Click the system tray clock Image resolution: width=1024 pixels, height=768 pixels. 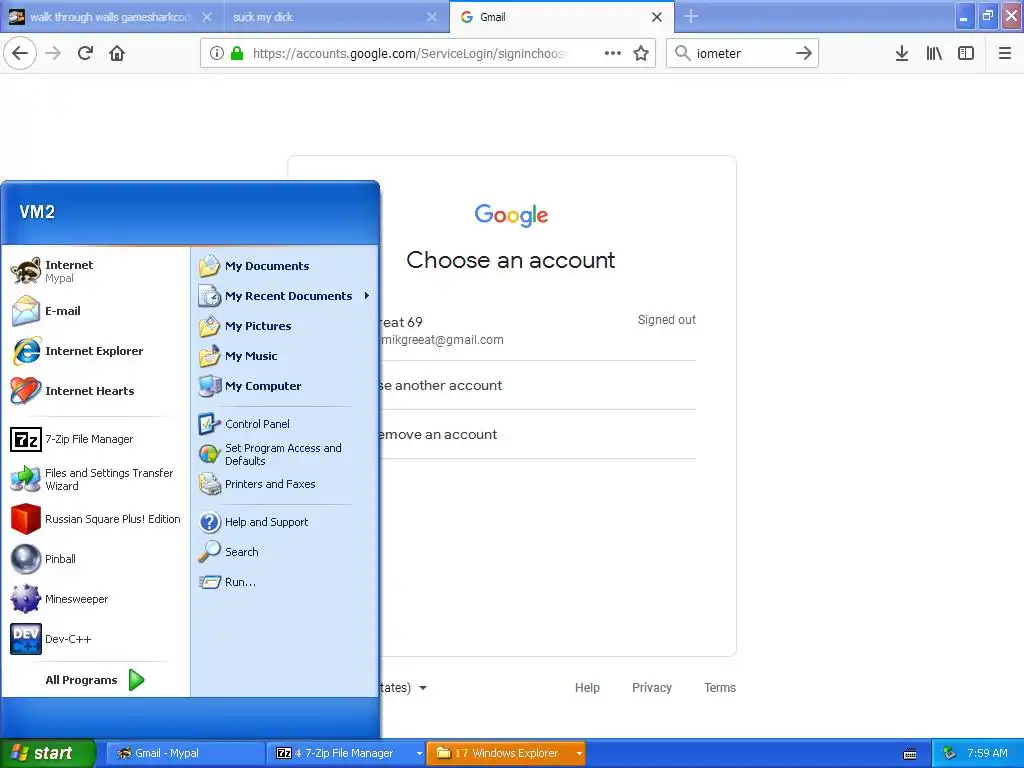click(987, 753)
